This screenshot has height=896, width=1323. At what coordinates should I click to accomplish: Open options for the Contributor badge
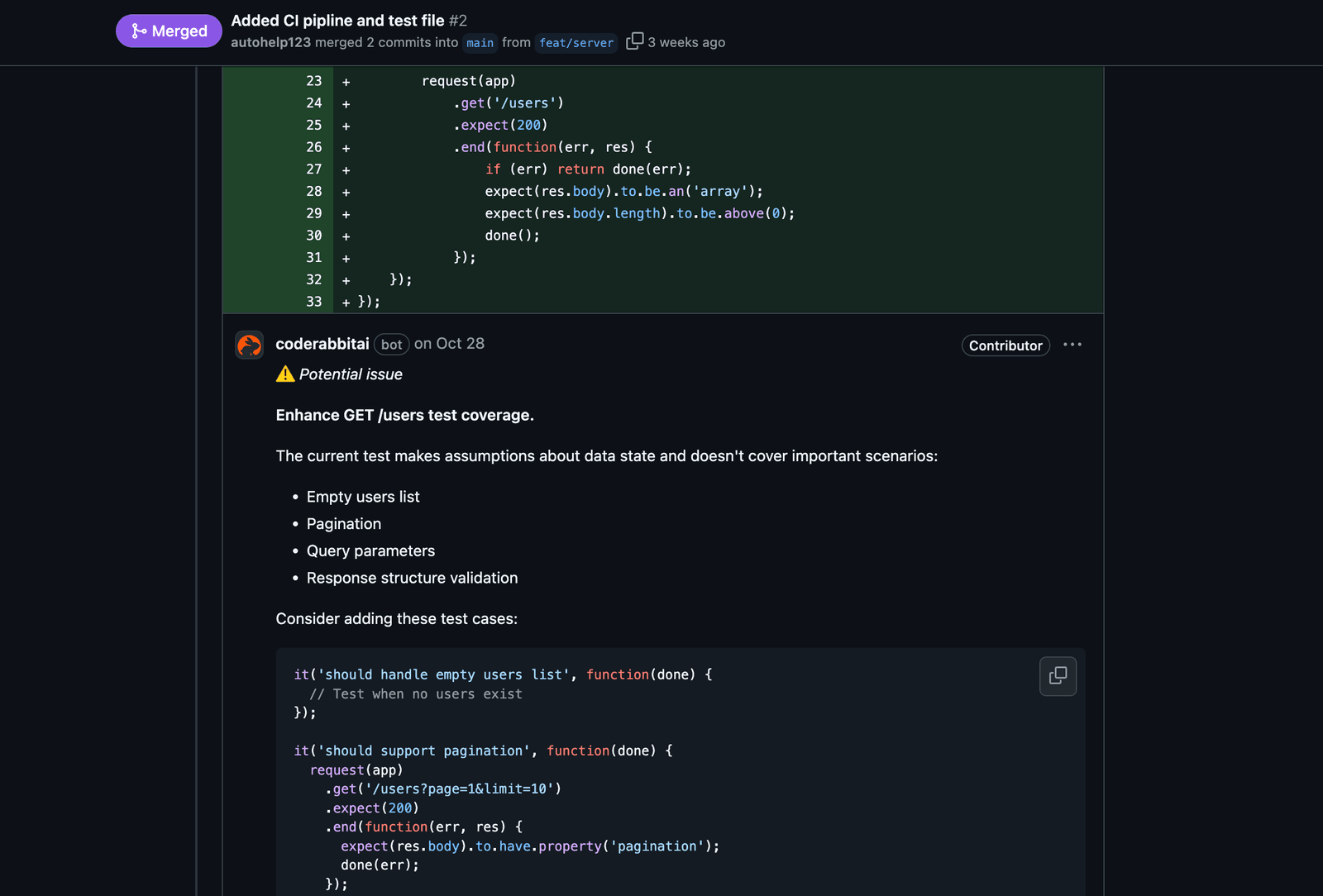point(1005,346)
